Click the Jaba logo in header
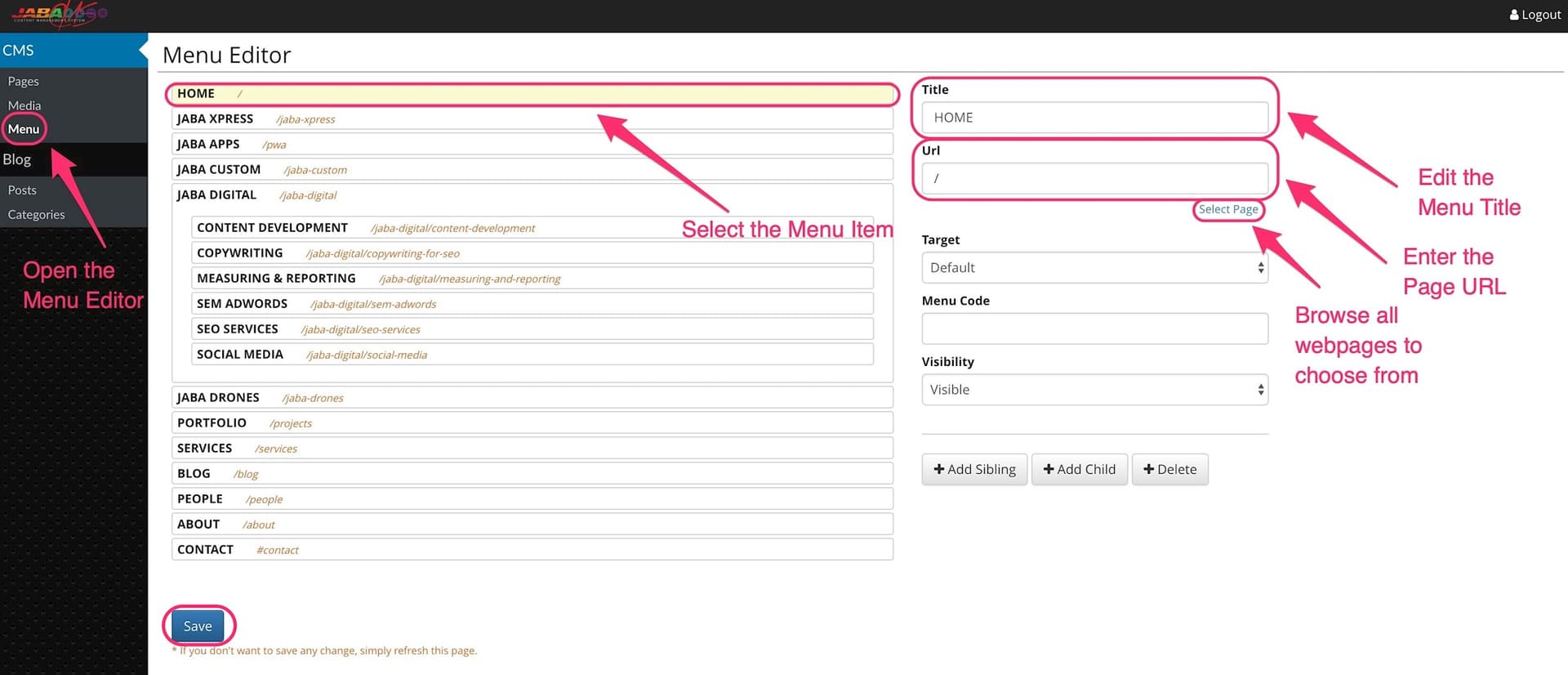 59,14
